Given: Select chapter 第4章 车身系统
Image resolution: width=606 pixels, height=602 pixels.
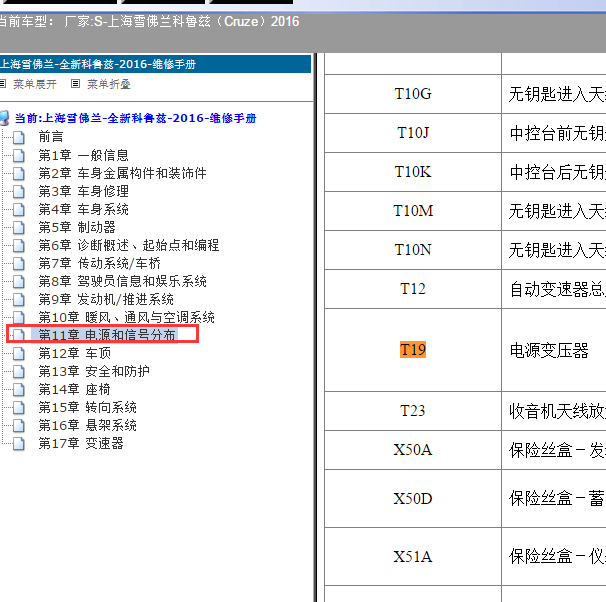Looking at the screenshot, I should 83,209.
